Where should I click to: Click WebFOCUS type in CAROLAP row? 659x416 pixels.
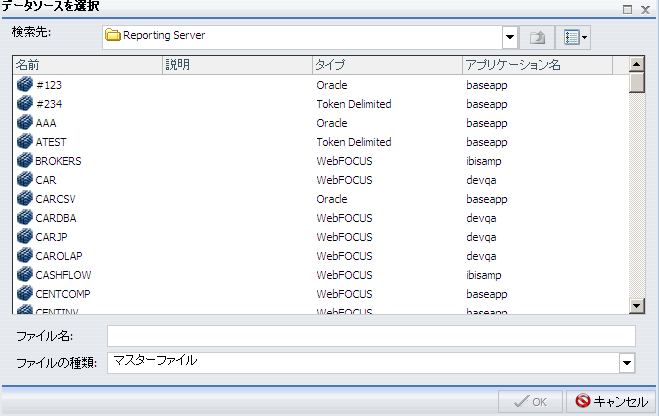tap(344, 256)
